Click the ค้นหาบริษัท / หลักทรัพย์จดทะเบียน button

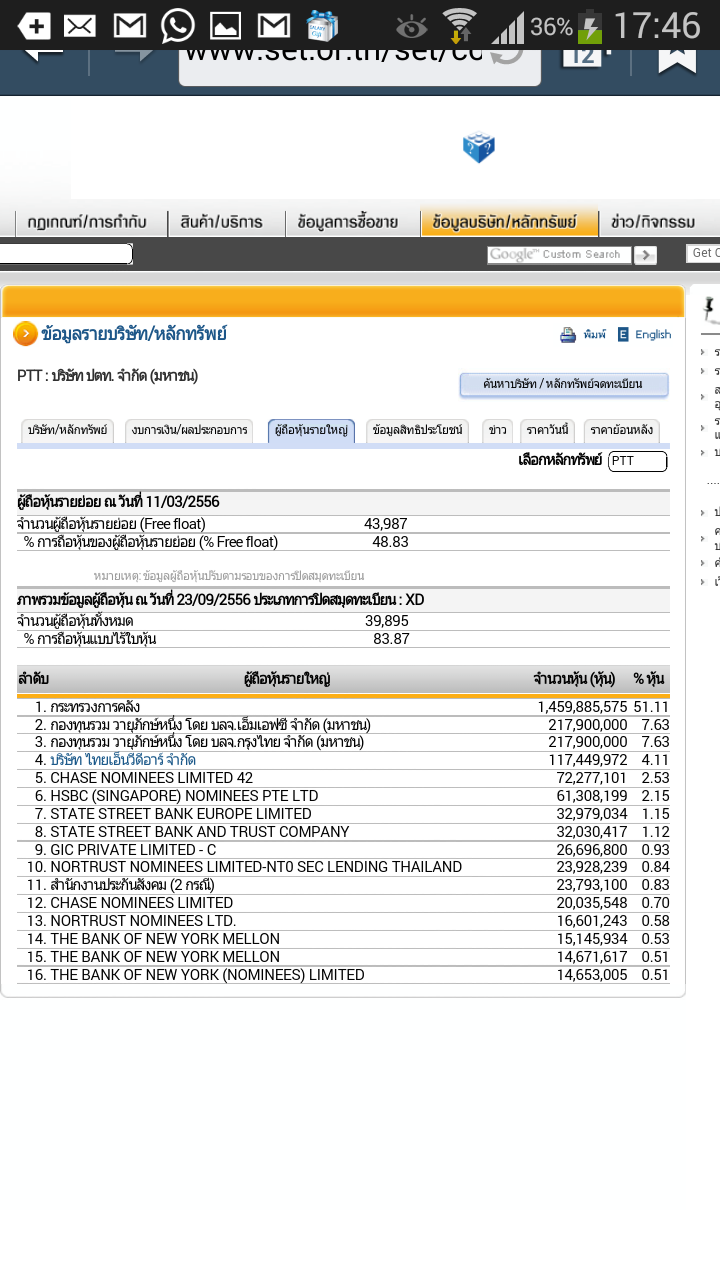click(563, 384)
